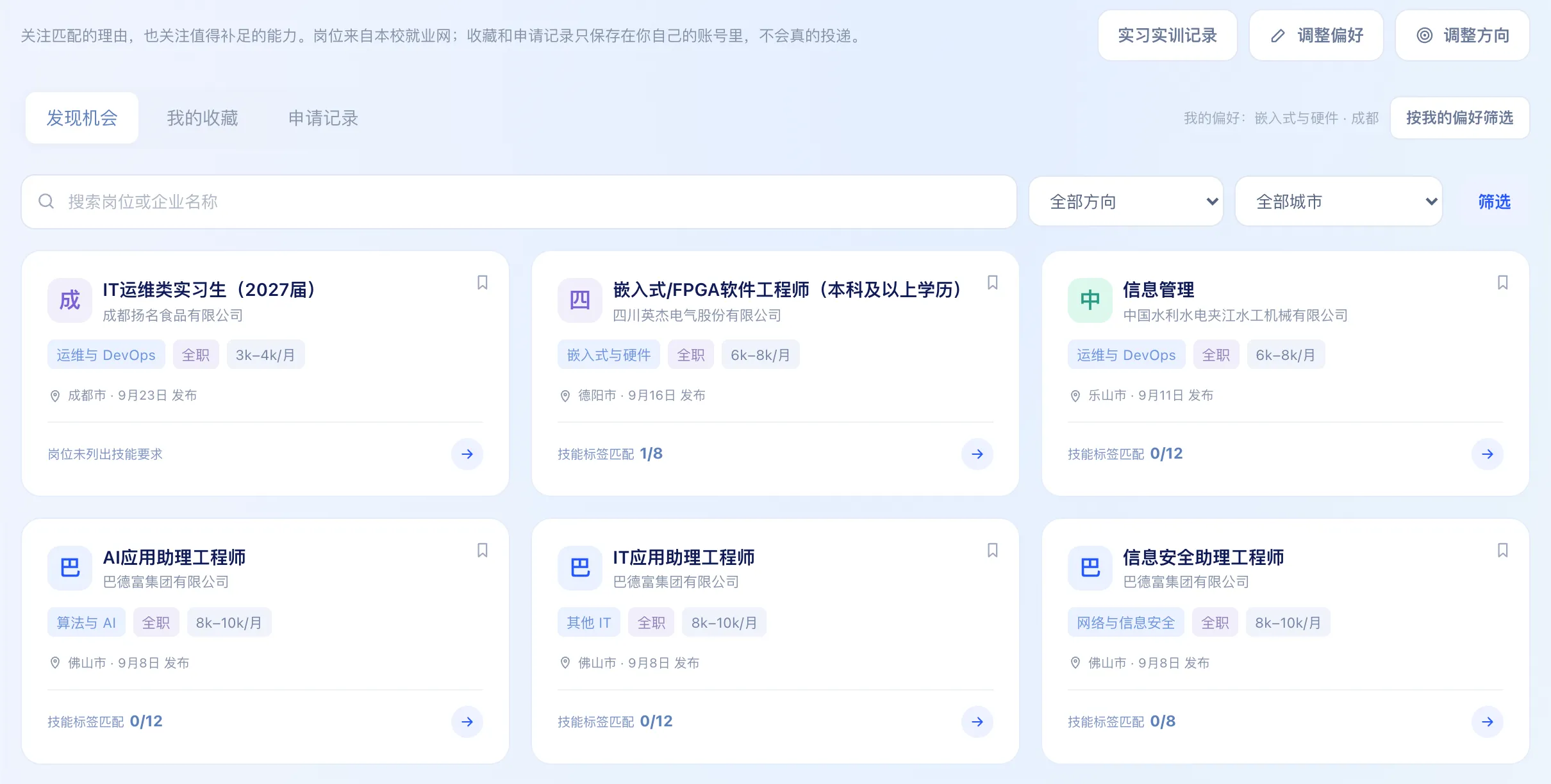Click 运维与 DevOps tag on 信息管理 card

(1127, 355)
